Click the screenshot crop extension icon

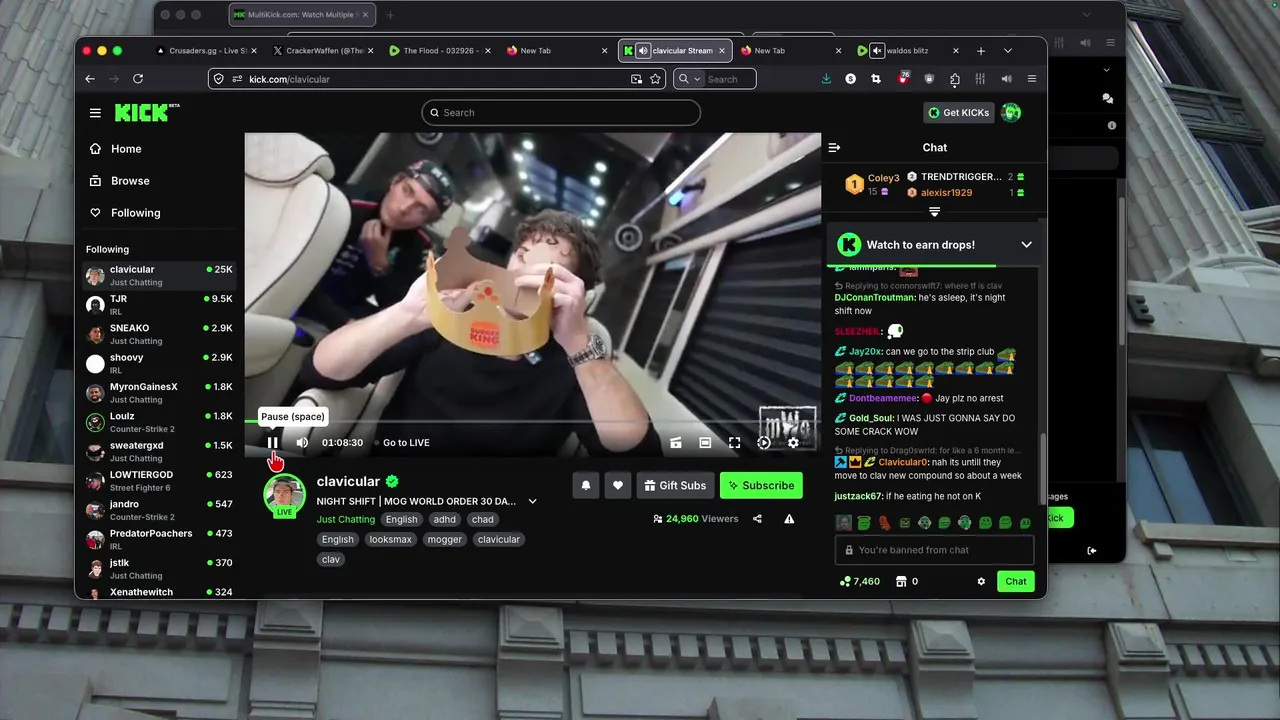pyautogui.click(x=876, y=79)
